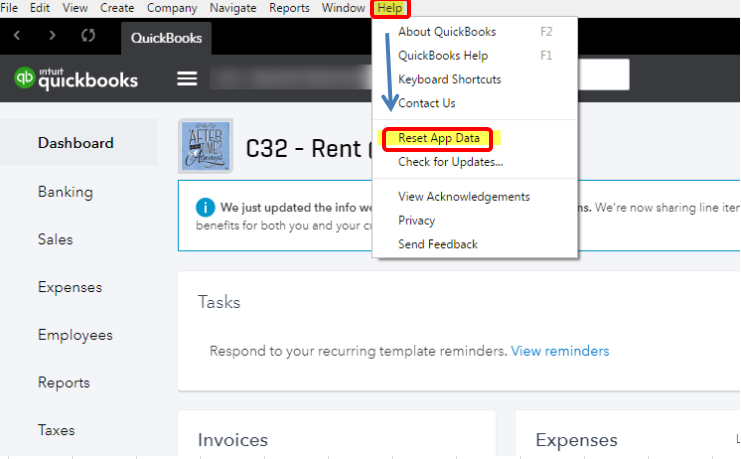The width and height of the screenshot is (741, 459).
Task: Click the refresh page icon
Action: (88, 37)
